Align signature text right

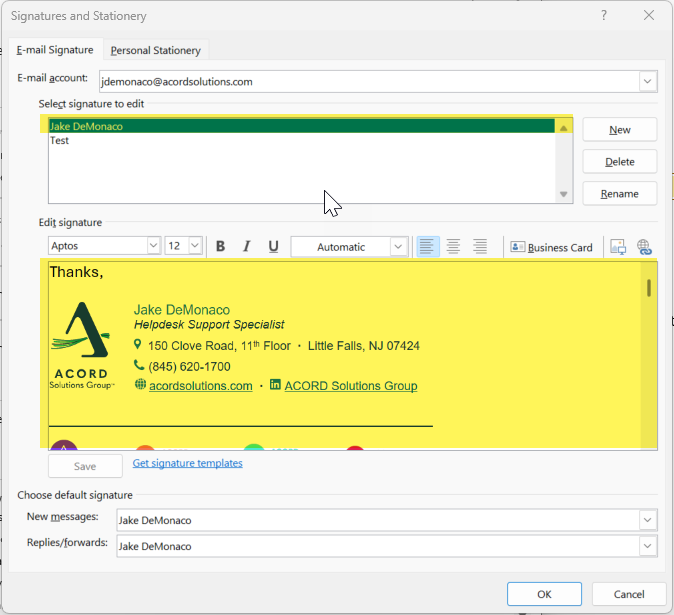(480, 247)
